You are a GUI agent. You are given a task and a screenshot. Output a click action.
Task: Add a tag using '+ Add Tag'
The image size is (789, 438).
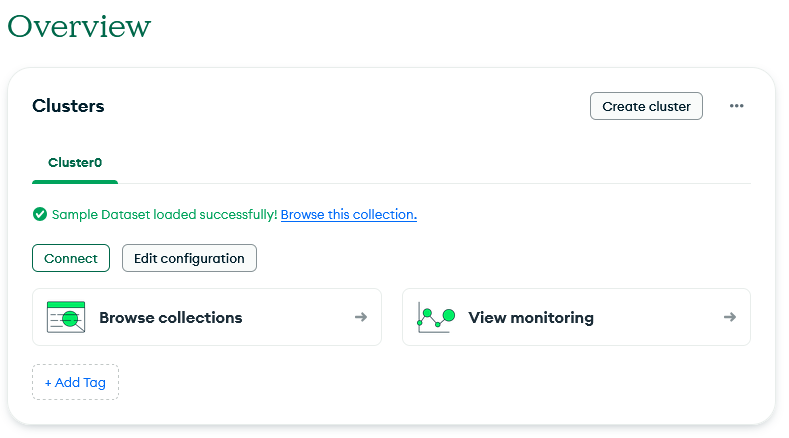75,382
